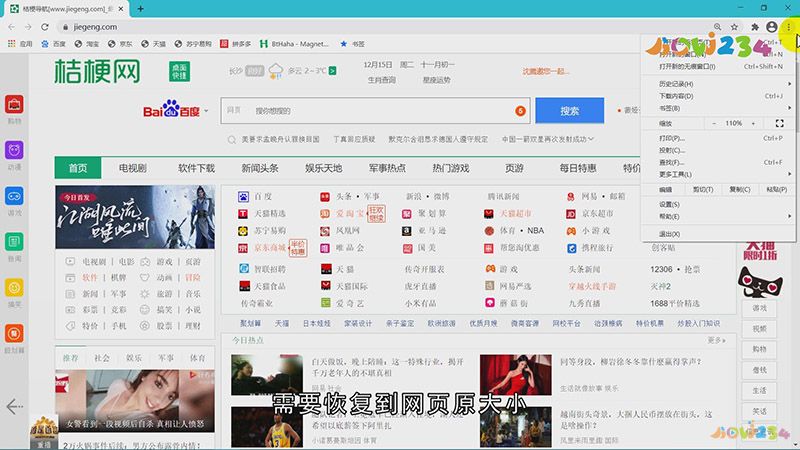This screenshot has width=800, height=450.
Task: Click the 今日首发 game banner image
Action: click(135, 217)
